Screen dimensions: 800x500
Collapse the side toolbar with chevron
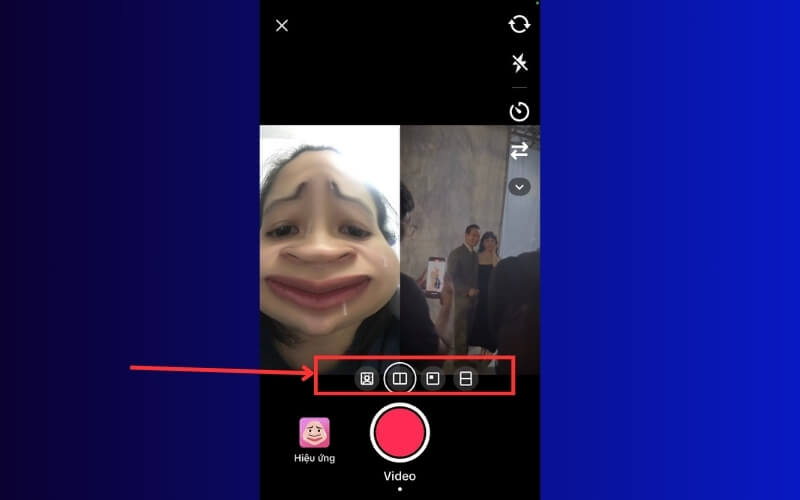click(x=519, y=187)
